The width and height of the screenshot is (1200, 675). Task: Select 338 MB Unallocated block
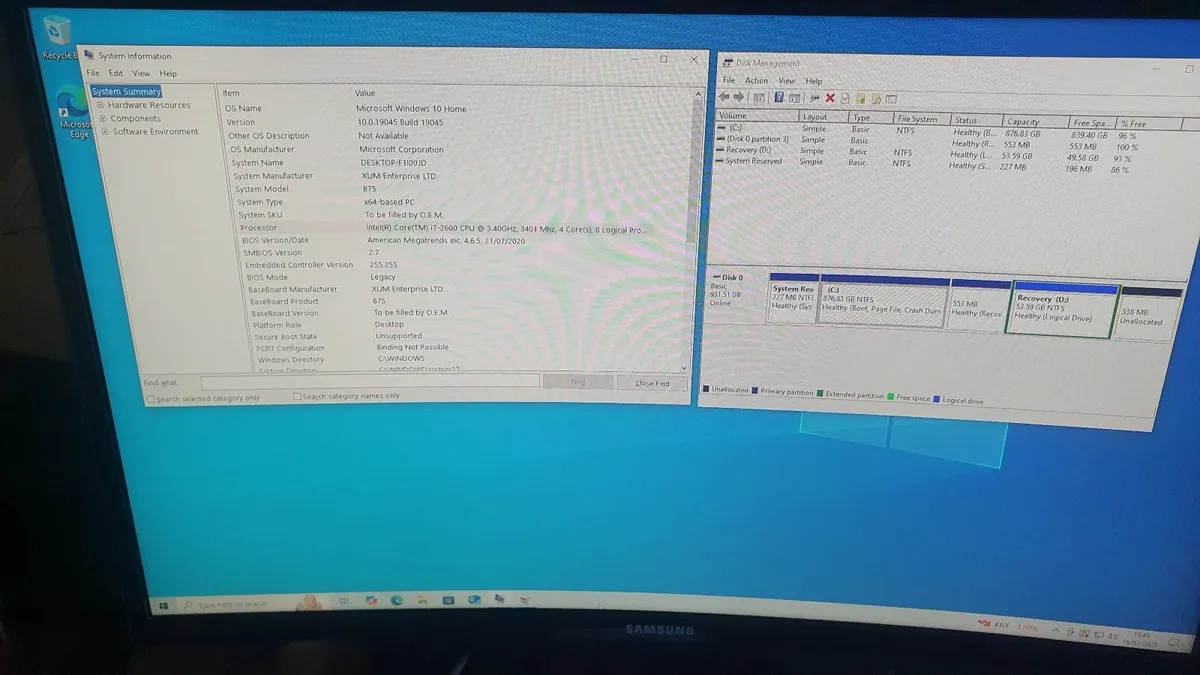point(1146,315)
